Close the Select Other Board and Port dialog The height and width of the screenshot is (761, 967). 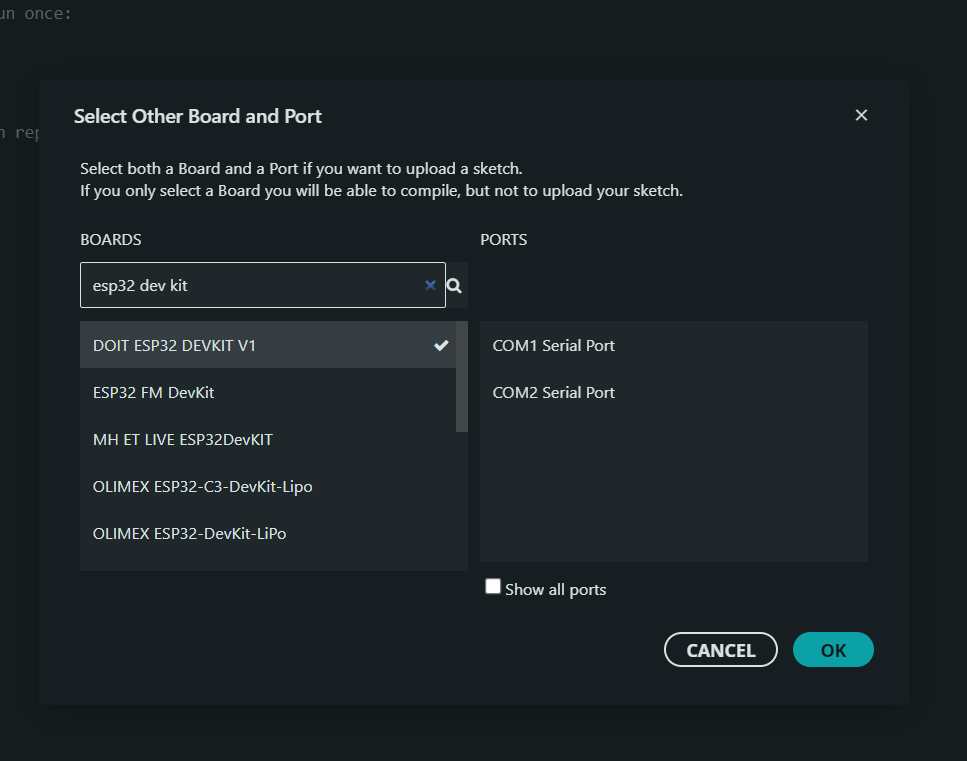[861, 115]
